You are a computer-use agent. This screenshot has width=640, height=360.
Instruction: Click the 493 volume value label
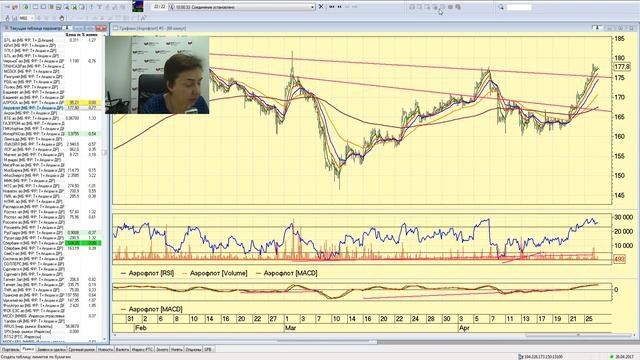point(620,259)
